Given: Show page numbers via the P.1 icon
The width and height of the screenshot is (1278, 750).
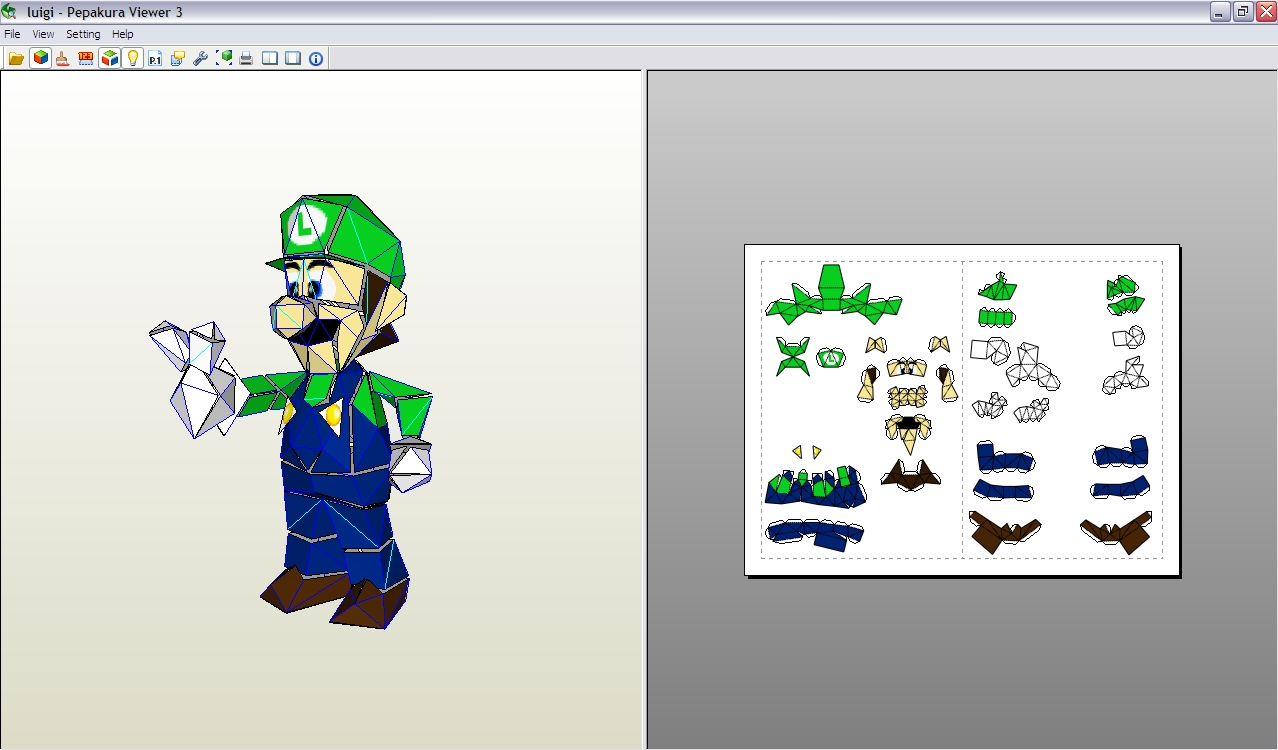Looking at the screenshot, I should pos(154,58).
